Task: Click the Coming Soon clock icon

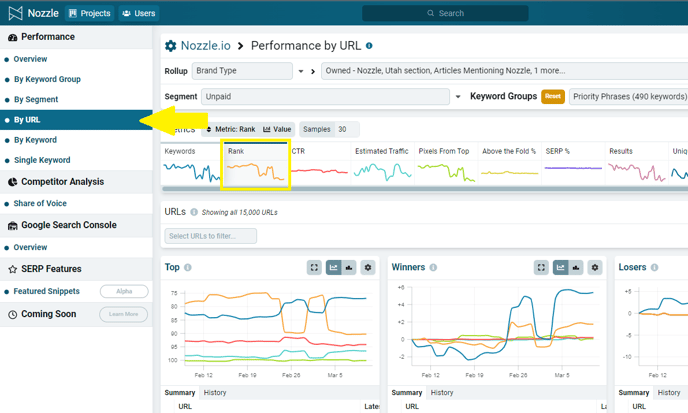Action: pos(12,314)
